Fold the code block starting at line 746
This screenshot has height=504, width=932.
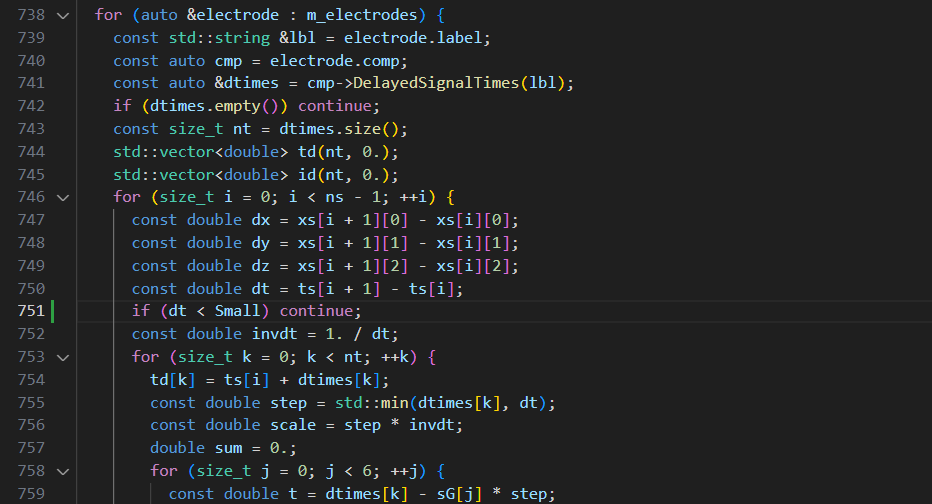(x=64, y=197)
